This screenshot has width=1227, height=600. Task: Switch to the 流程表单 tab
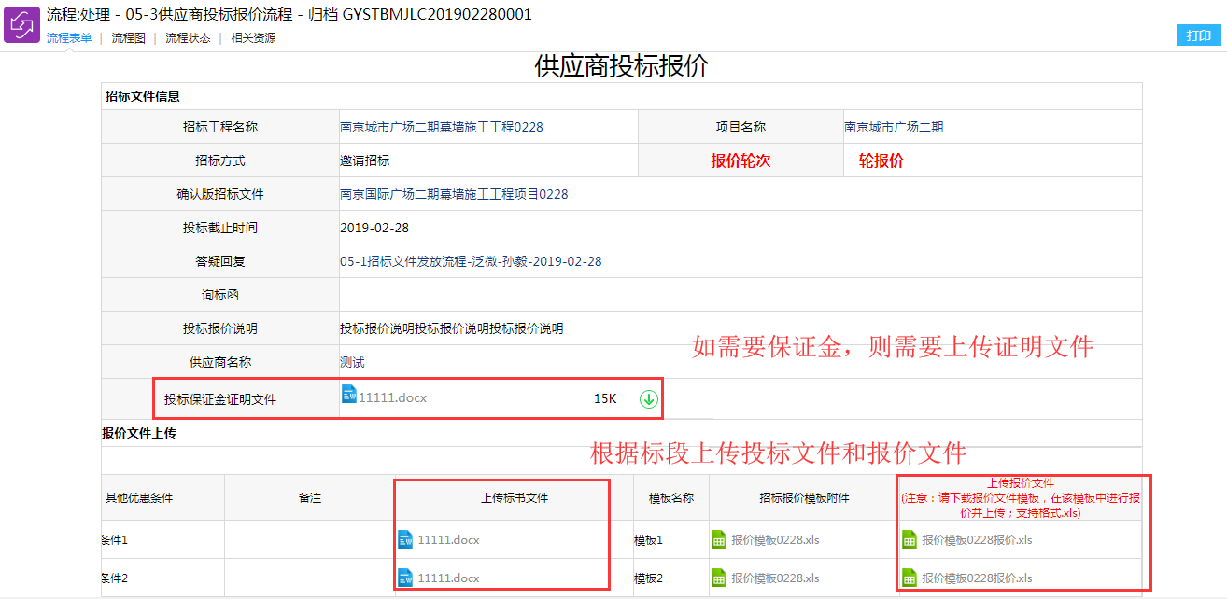coord(69,38)
